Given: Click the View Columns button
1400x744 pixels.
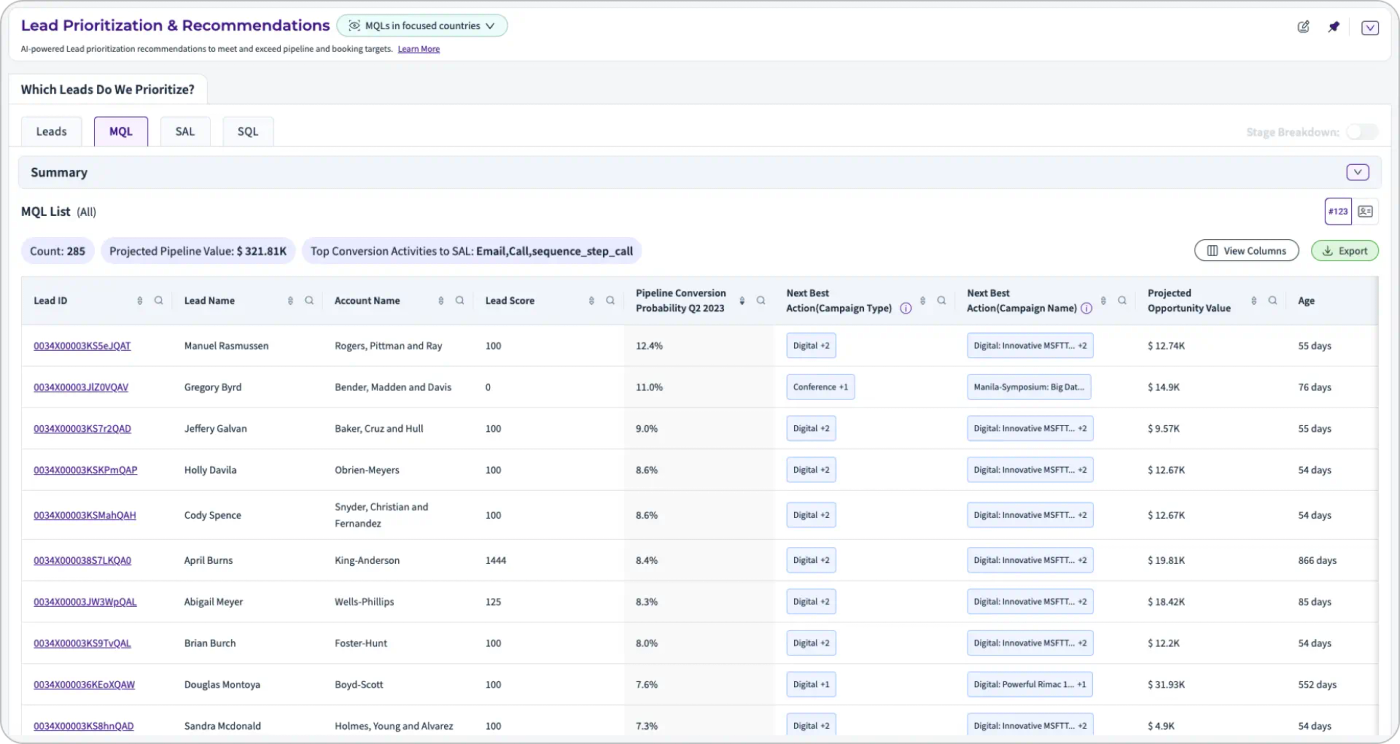Looking at the screenshot, I should pyautogui.click(x=1246, y=251).
